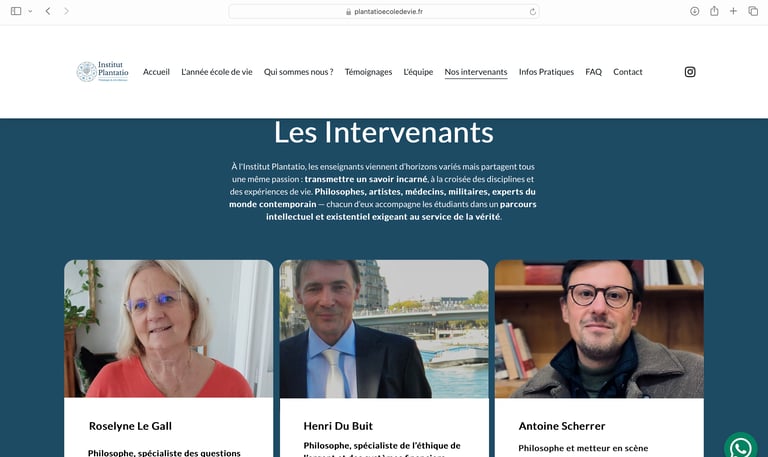Open the Instagram icon link

click(x=690, y=72)
